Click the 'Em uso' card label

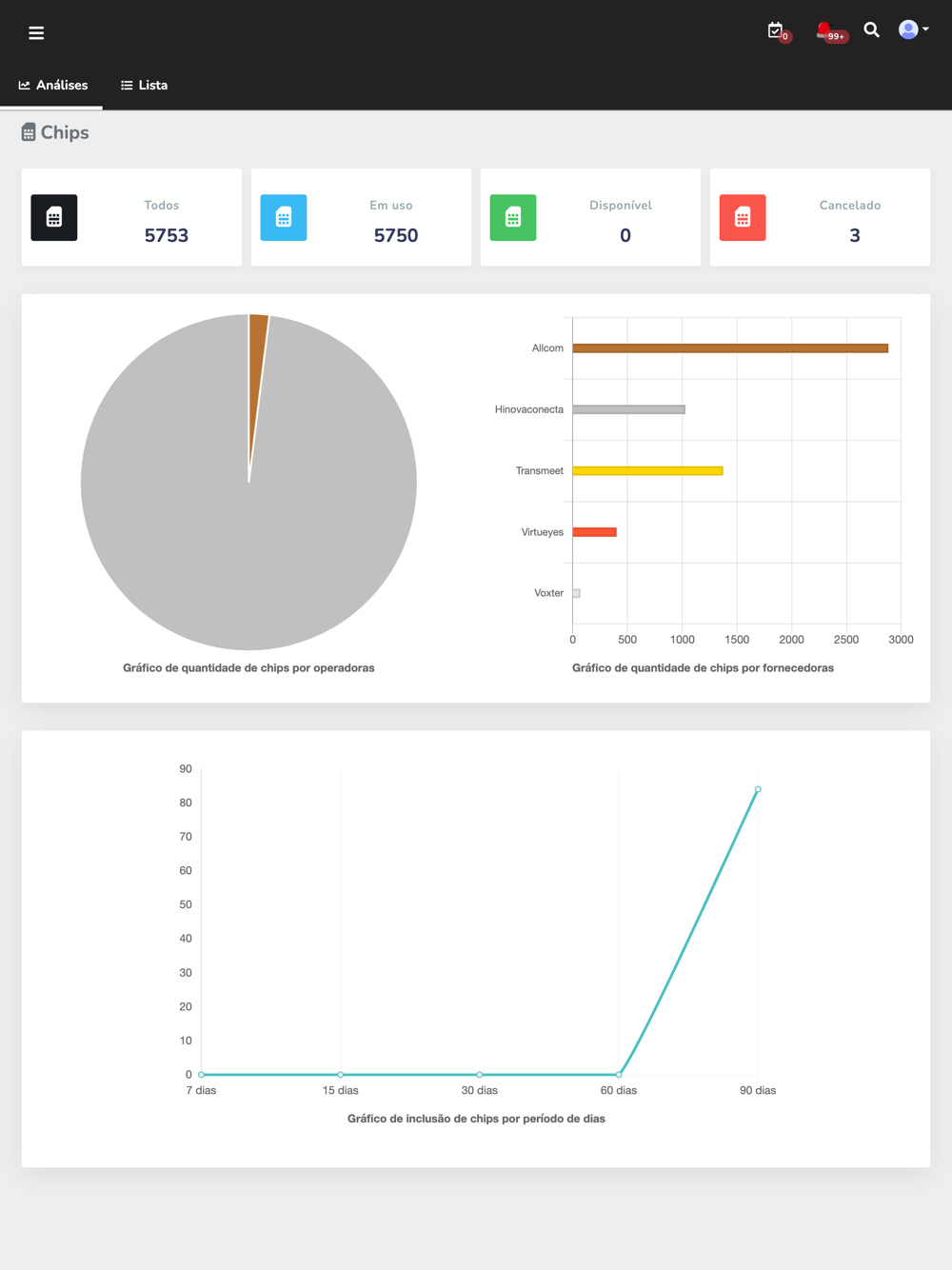pyautogui.click(x=391, y=205)
